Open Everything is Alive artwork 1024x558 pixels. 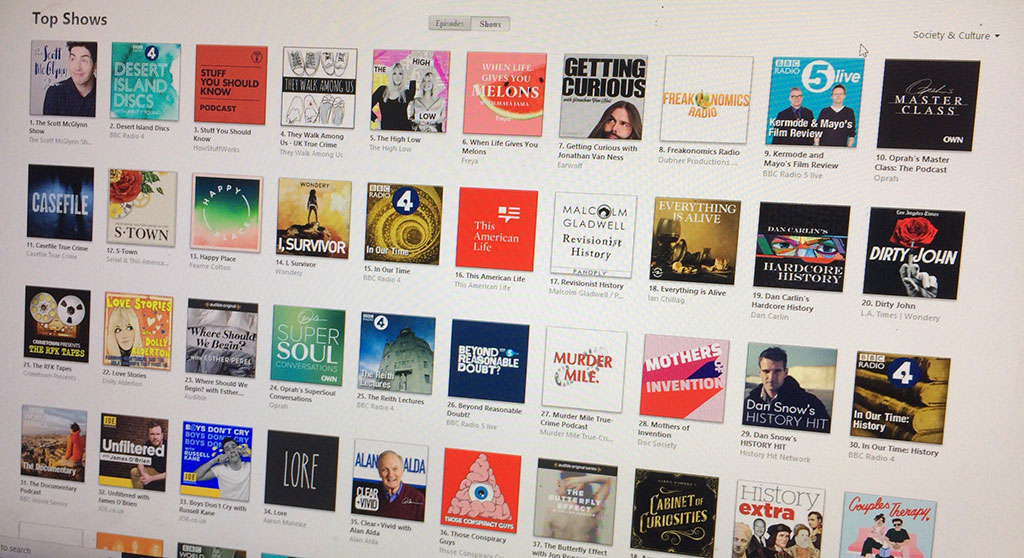tap(695, 240)
